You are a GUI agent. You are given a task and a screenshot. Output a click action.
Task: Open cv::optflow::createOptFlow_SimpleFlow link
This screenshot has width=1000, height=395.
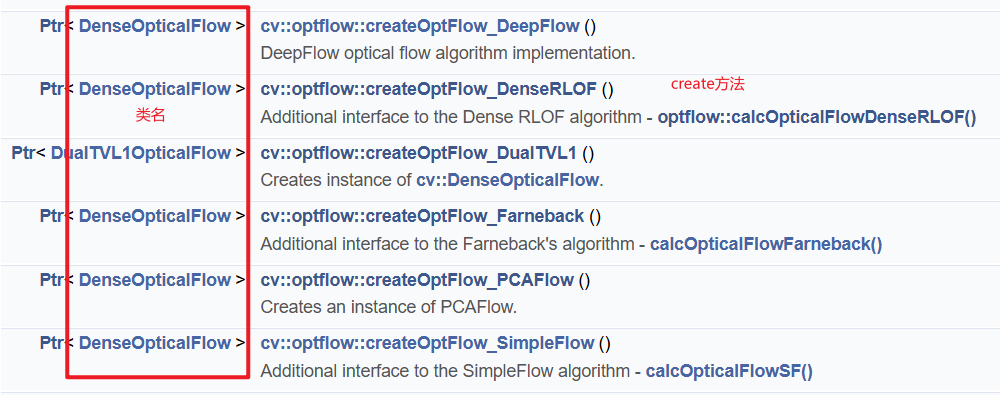(427, 343)
